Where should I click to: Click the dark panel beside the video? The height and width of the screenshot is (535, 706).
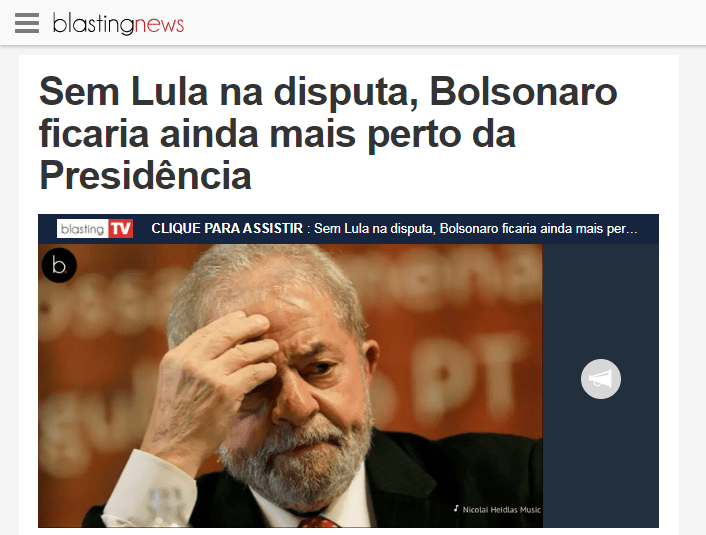[601, 385]
